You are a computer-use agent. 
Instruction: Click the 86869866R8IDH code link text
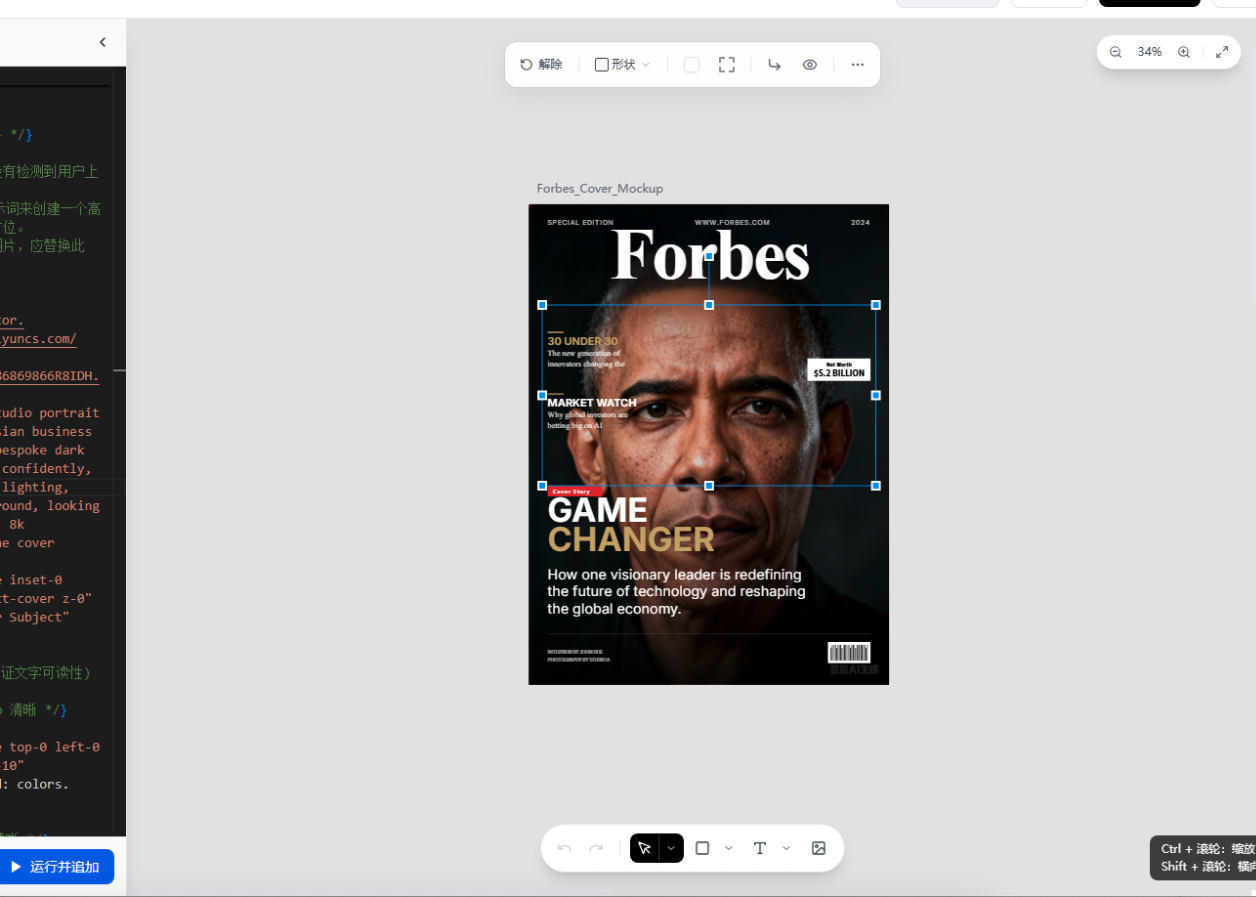click(x=49, y=376)
